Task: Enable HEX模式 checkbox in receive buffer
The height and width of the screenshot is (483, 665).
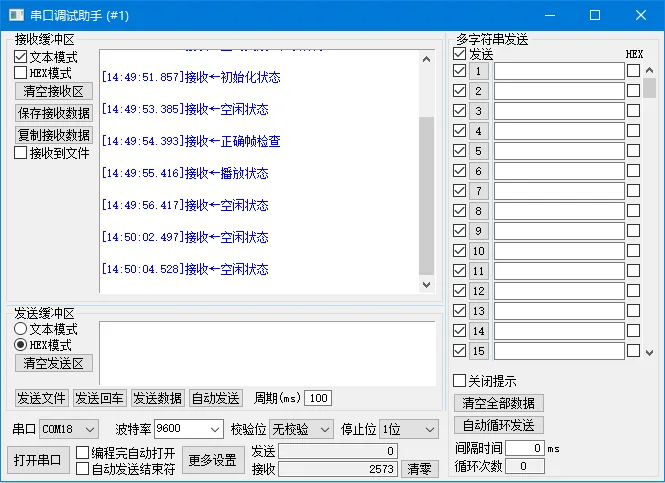Action: tap(21, 73)
